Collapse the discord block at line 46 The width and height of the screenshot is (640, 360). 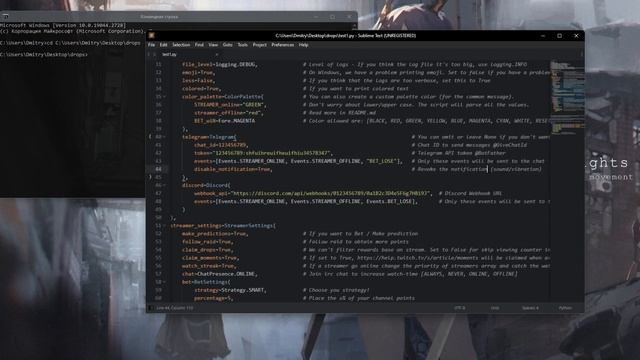pos(164,185)
